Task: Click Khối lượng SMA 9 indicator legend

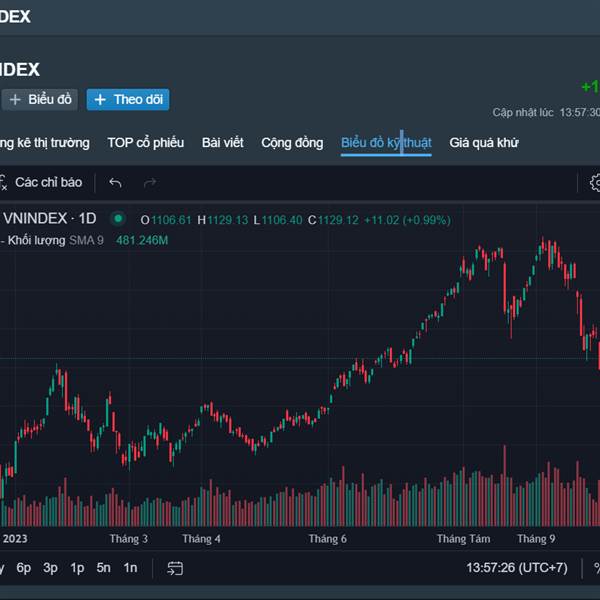Action: (56, 241)
